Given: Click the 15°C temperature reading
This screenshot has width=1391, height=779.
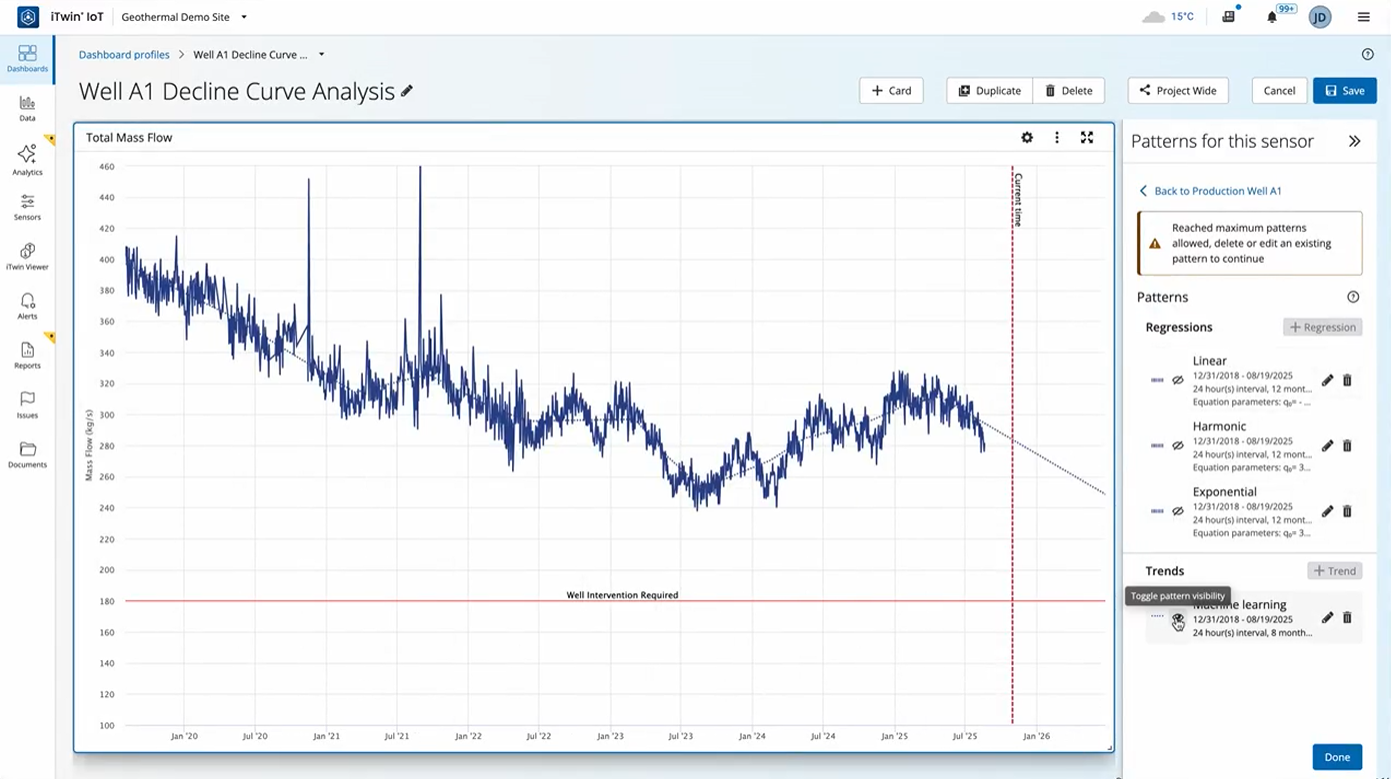Looking at the screenshot, I should pyautogui.click(x=1182, y=17).
